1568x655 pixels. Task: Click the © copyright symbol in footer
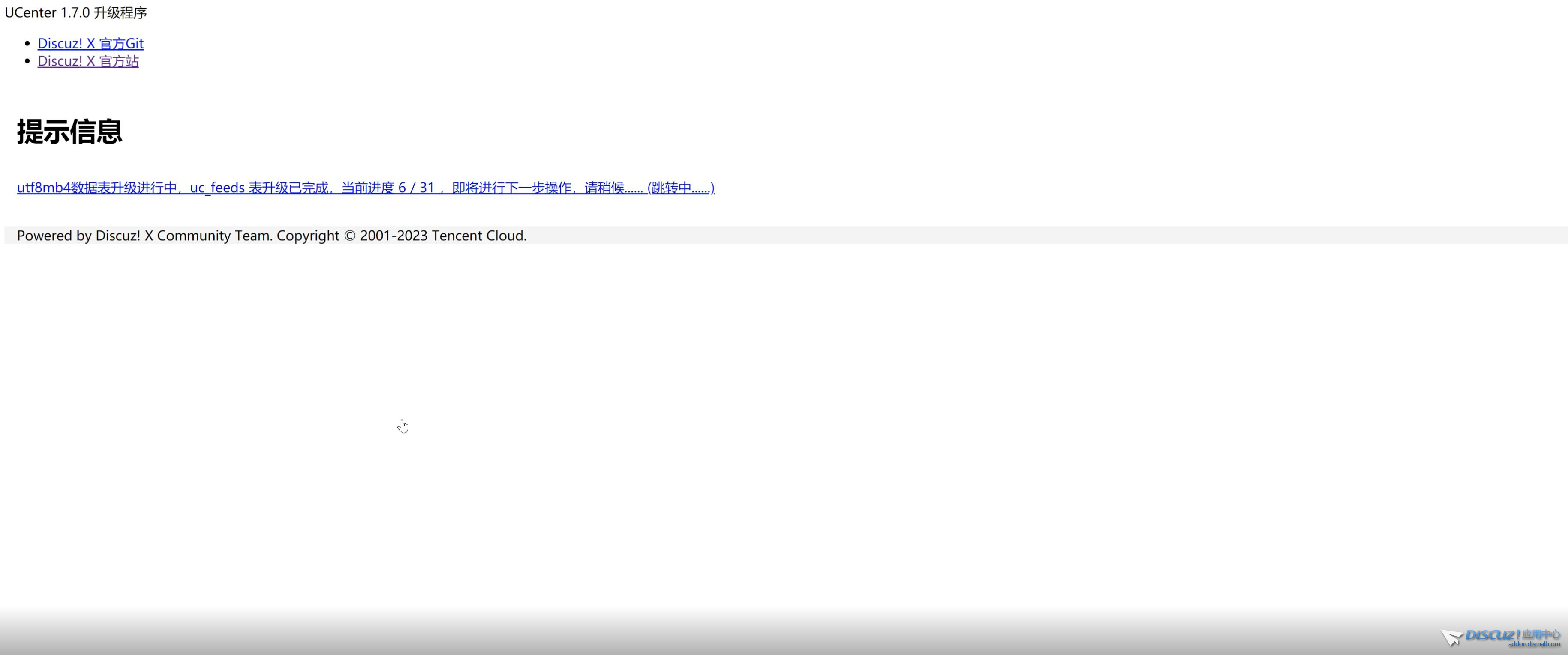[349, 235]
